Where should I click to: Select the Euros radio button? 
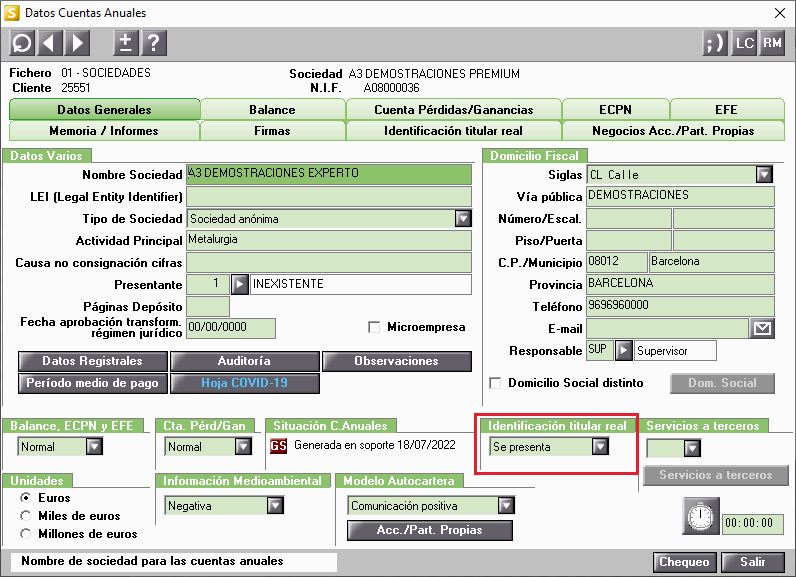[x=25, y=498]
